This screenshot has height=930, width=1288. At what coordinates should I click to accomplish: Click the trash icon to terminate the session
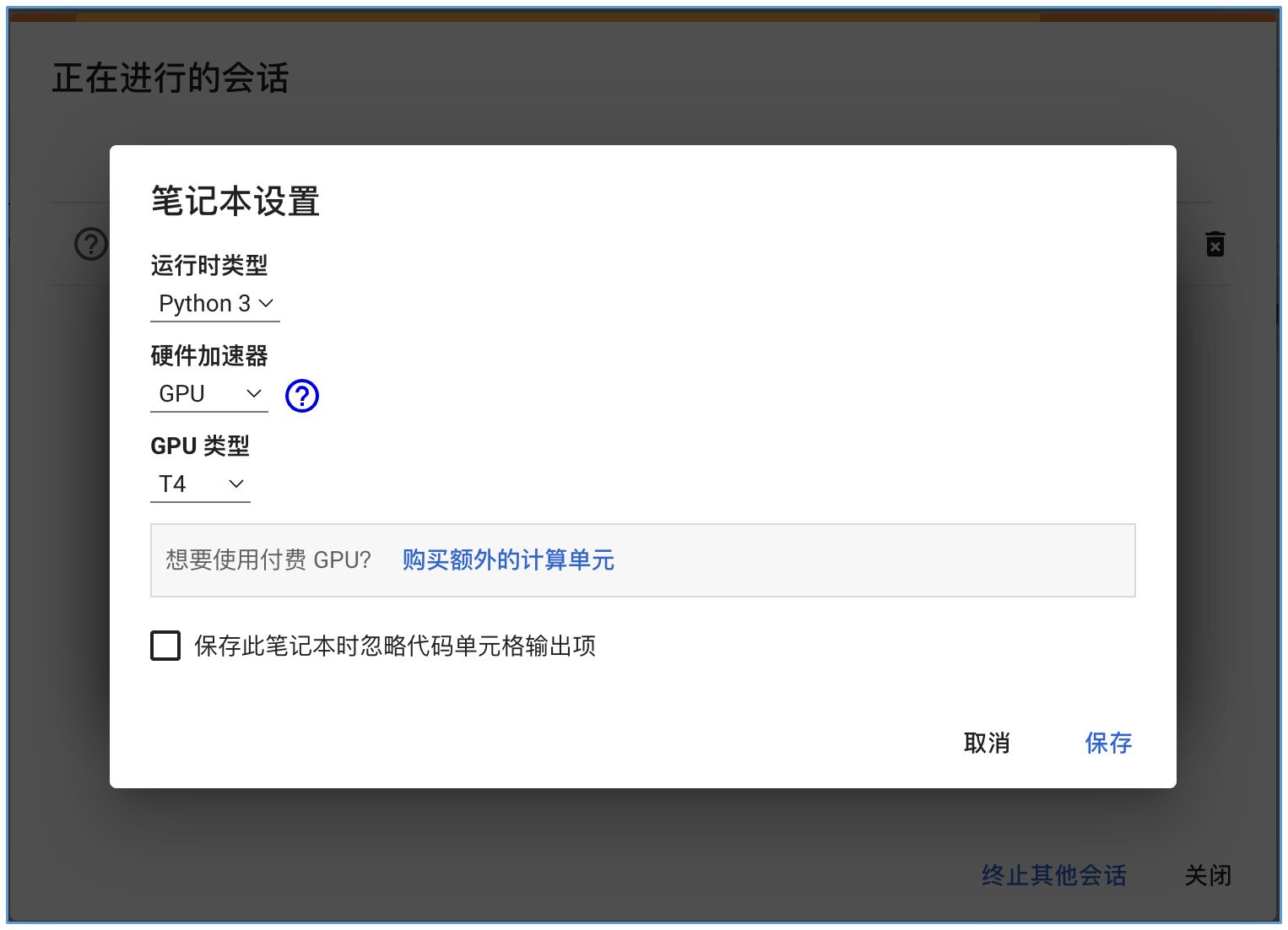(x=1215, y=244)
